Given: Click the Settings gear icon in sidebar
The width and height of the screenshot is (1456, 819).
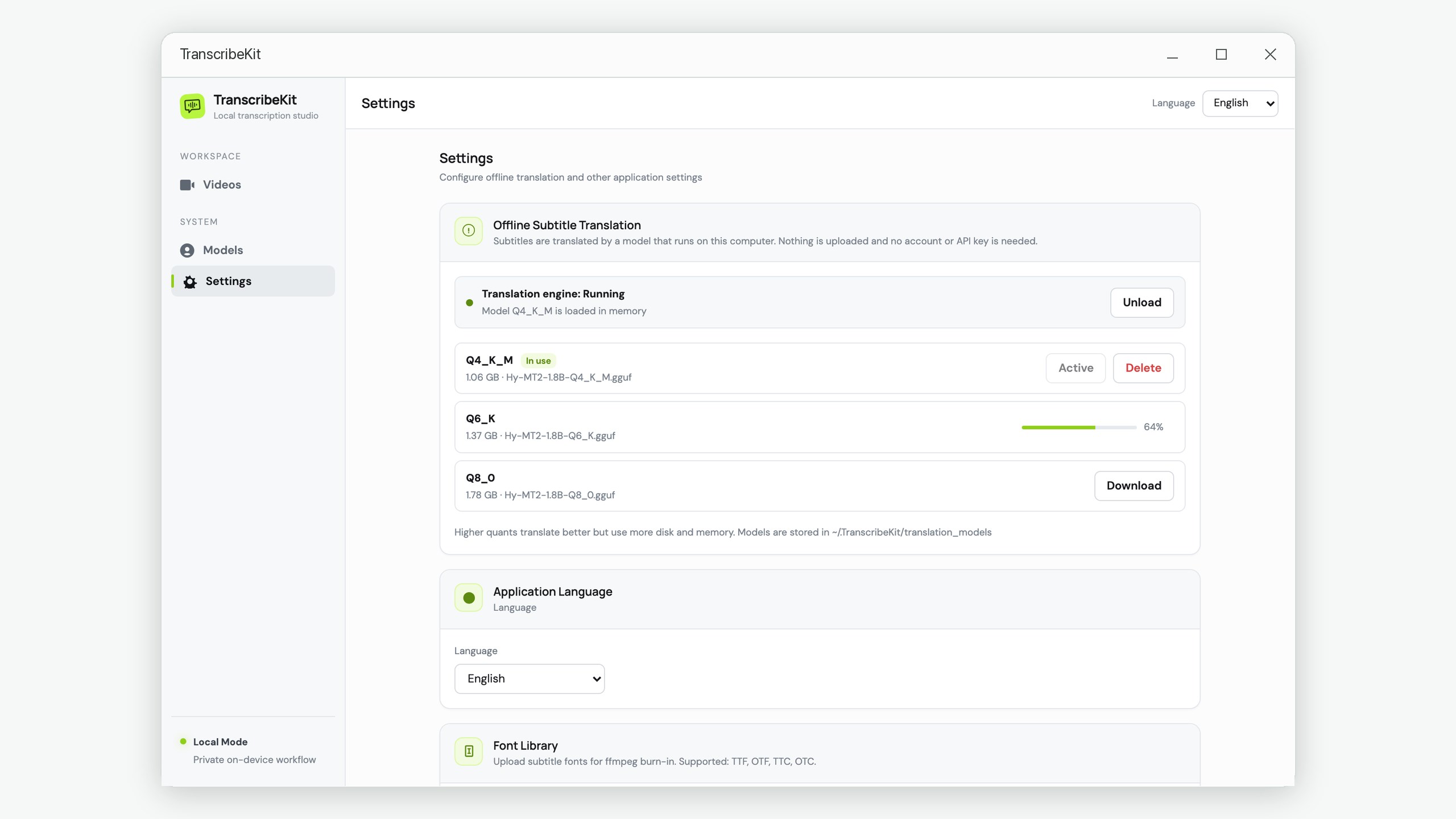Looking at the screenshot, I should 190,282.
